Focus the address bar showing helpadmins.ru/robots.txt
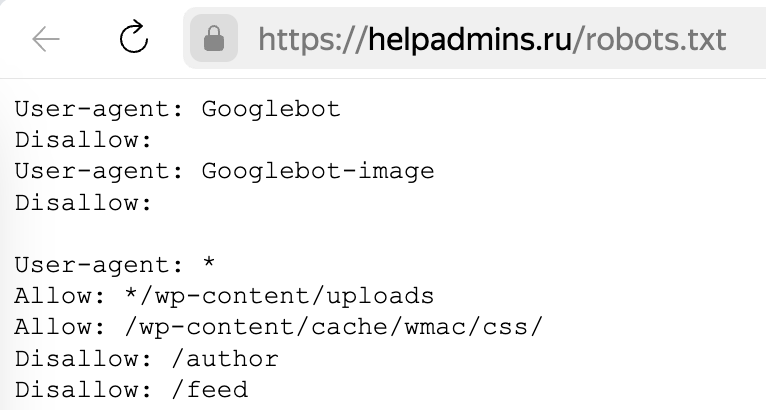This screenshot has height=410, width=766. click(x=475, y=39)
